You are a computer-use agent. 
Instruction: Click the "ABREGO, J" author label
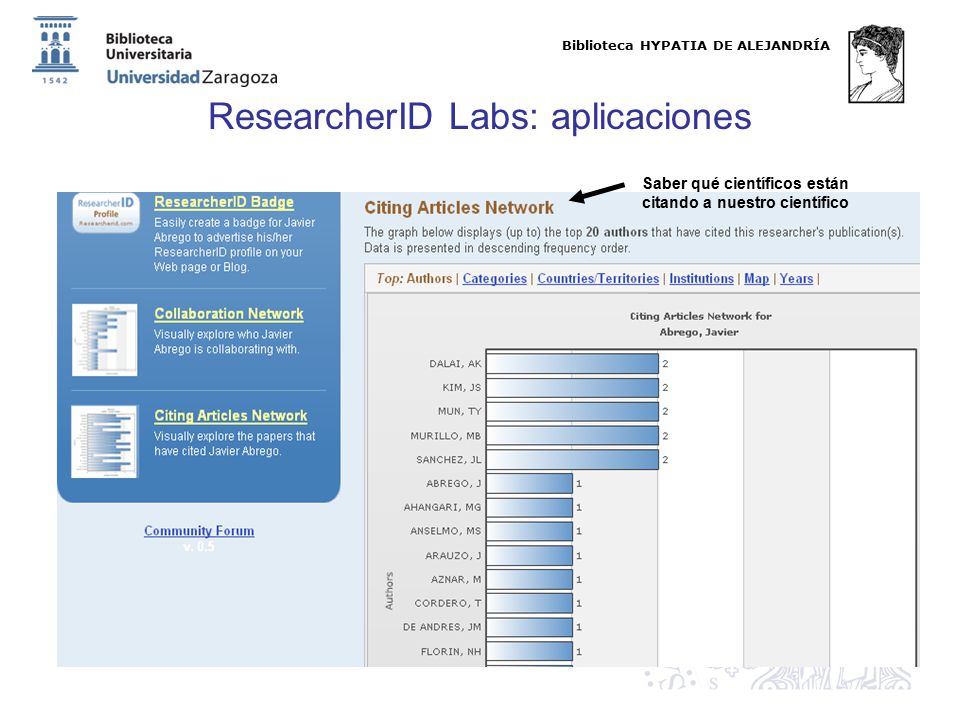454,484
